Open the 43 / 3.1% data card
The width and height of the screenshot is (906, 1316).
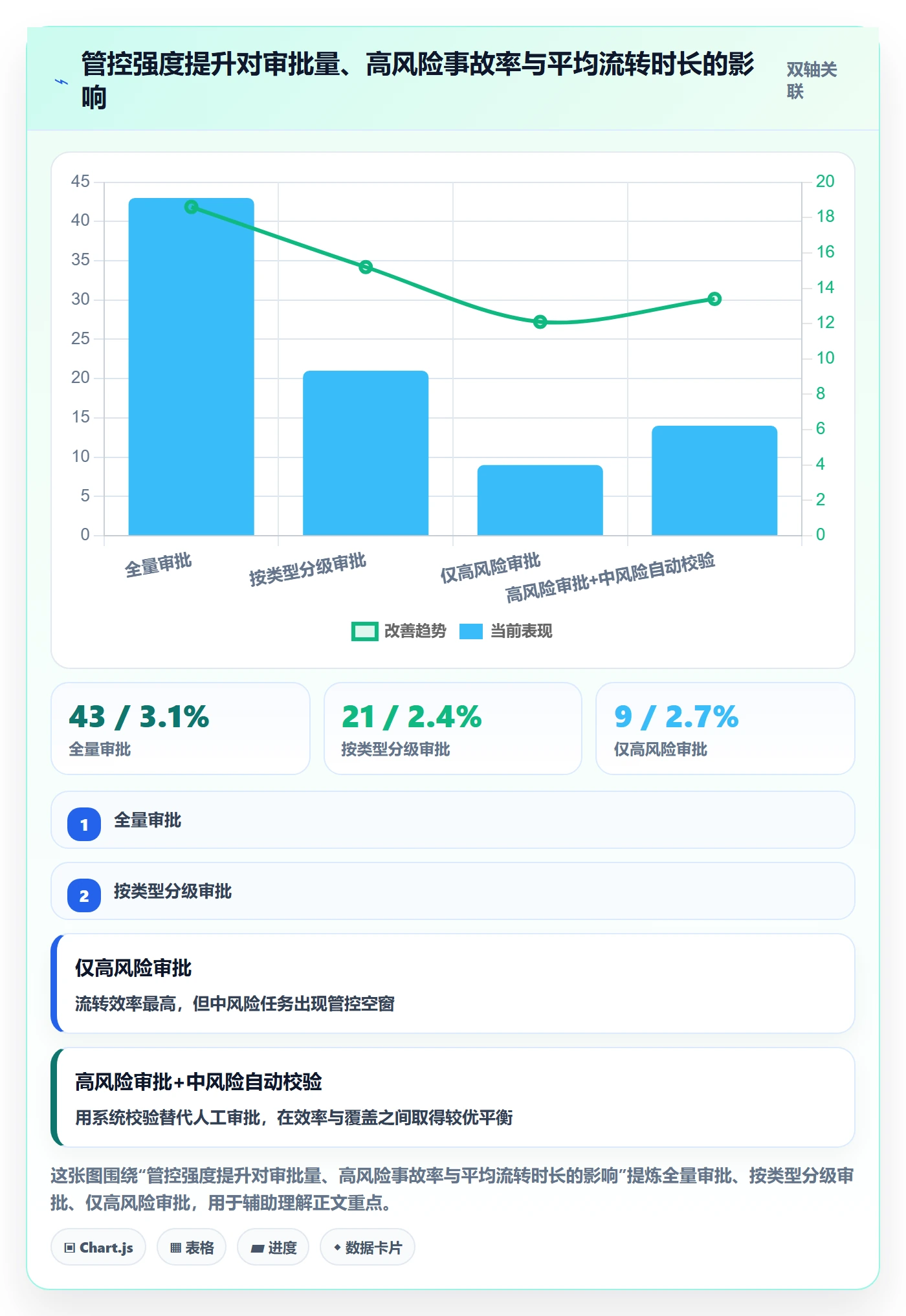pyautogui.click(x=181, y=729)
